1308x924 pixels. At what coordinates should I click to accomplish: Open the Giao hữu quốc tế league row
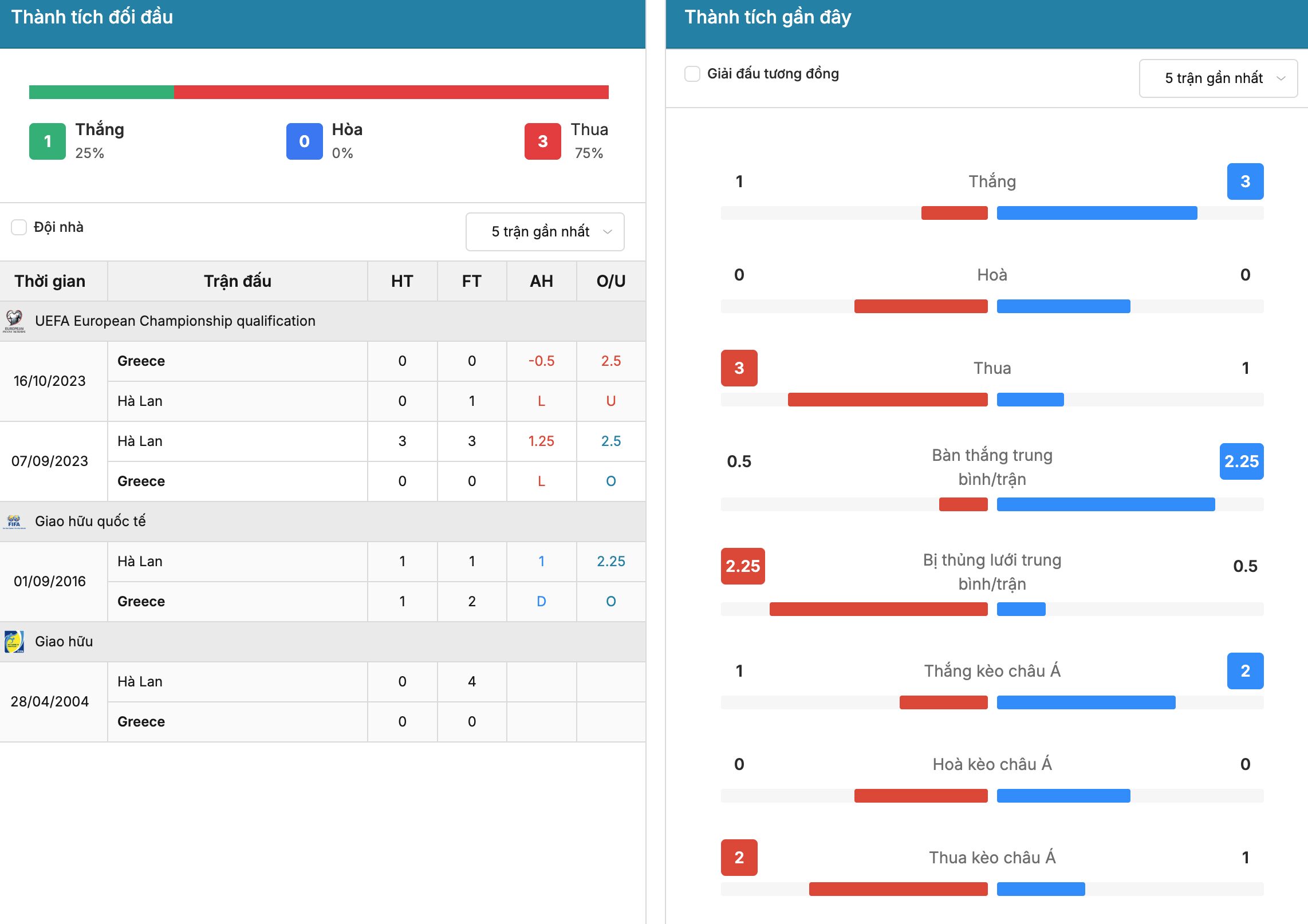tap(322, 522)
